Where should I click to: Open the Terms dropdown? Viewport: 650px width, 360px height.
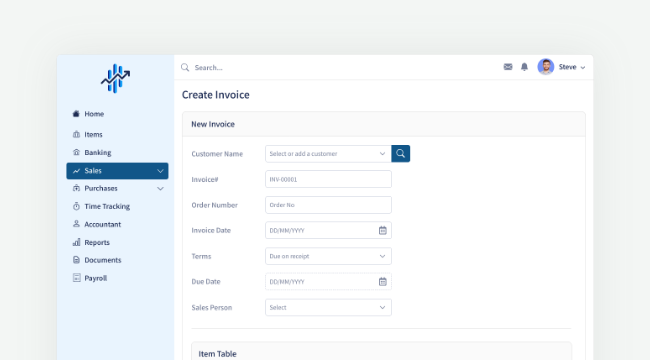[328, 256]
